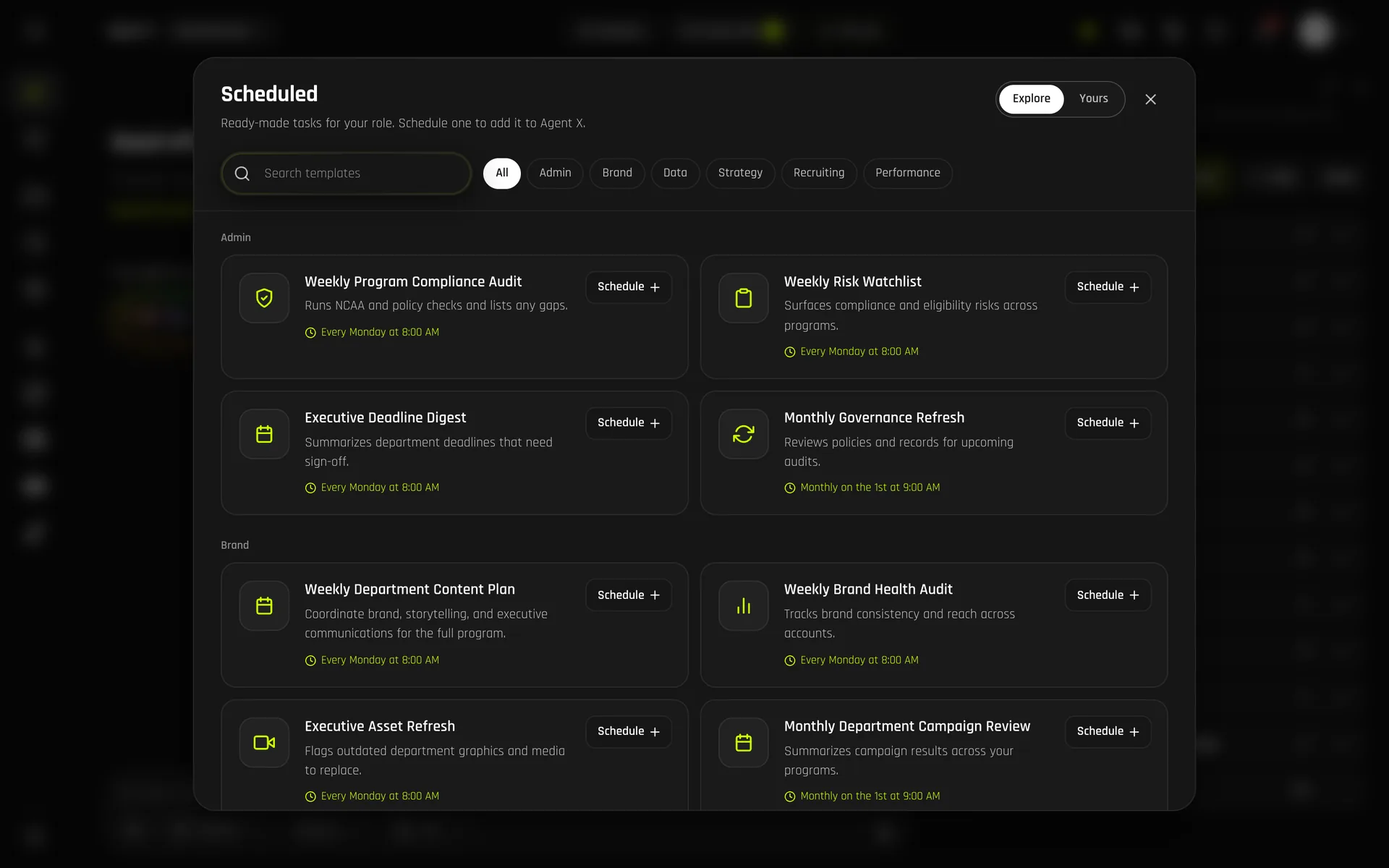
Task: Schedule the Monthly Governance Refresh
Action: pos(1108,423)
